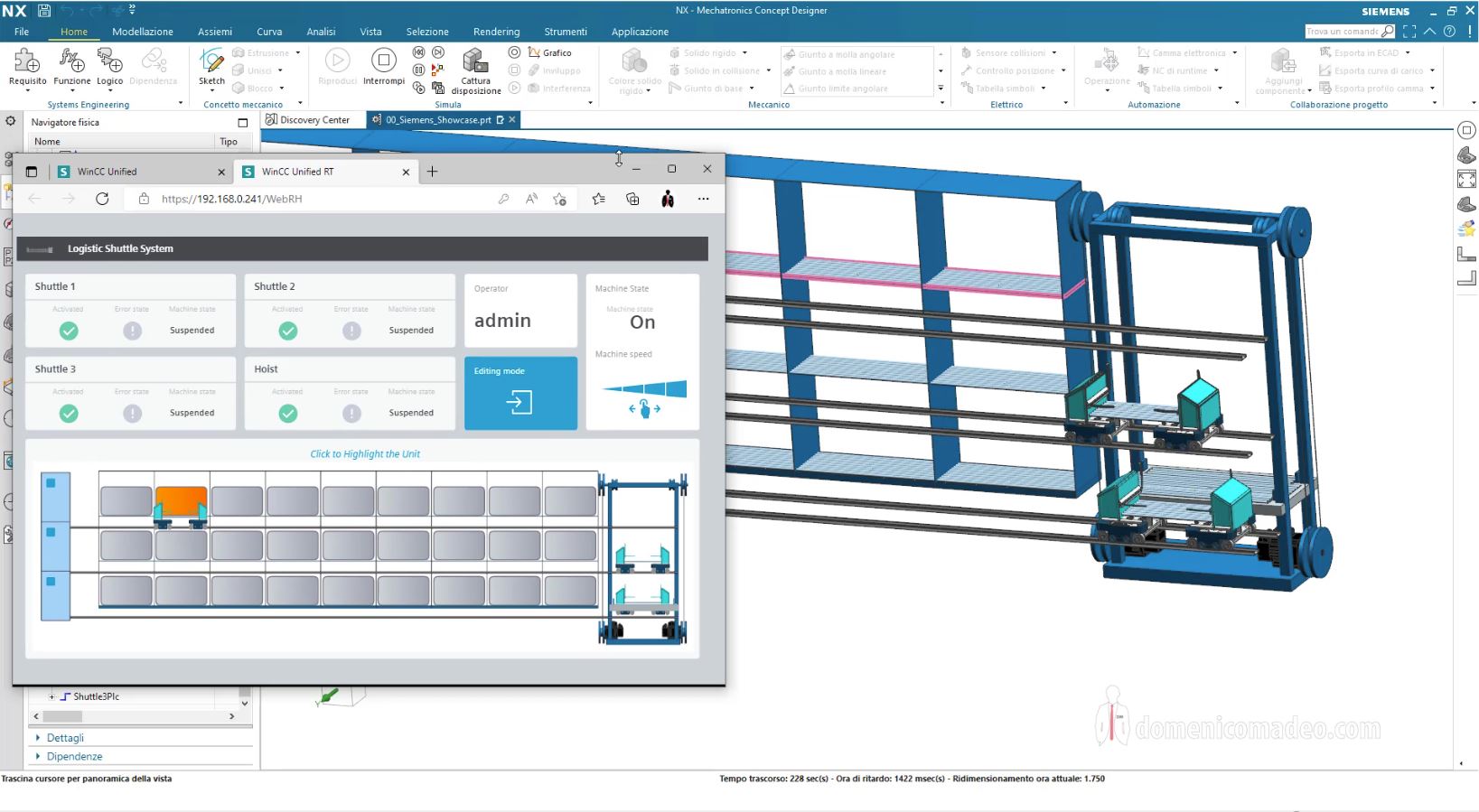Click the navigator horizontal scrollbar right arrow
Screen dimensions: 1479x812
232,716
